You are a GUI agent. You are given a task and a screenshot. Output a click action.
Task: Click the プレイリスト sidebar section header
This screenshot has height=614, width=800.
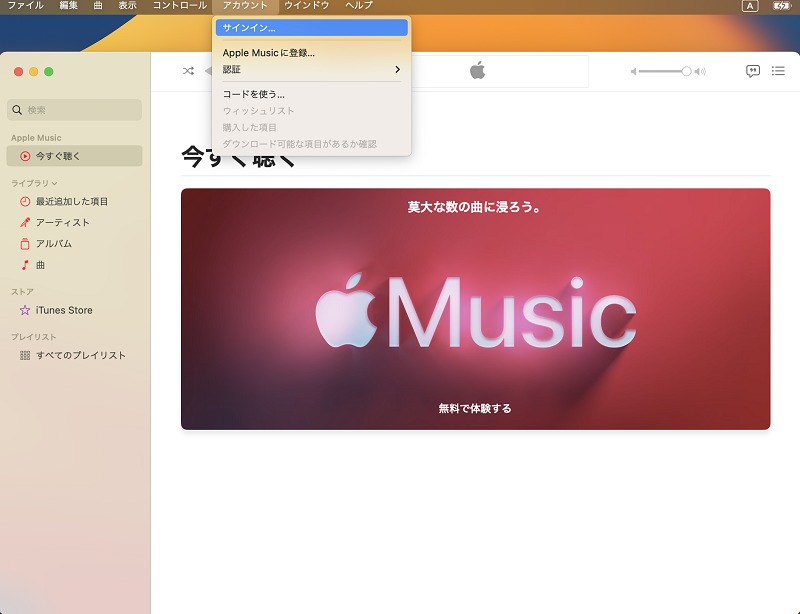[34, 337]
